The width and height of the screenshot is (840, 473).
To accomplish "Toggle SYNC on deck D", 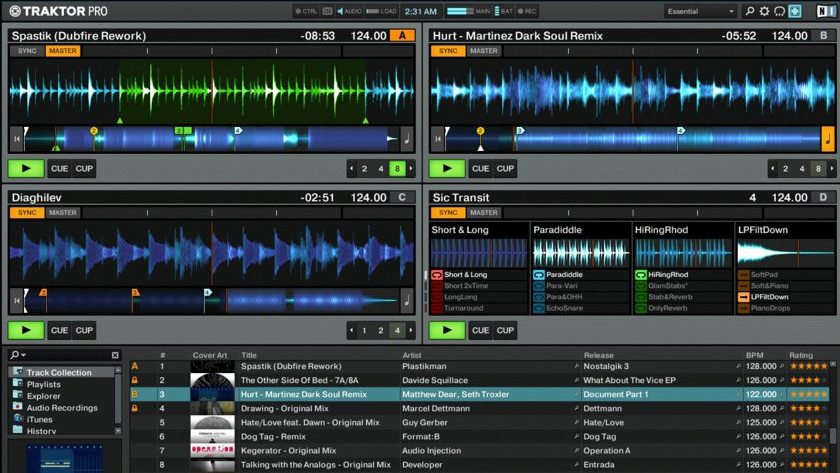I will click(448, 213).
